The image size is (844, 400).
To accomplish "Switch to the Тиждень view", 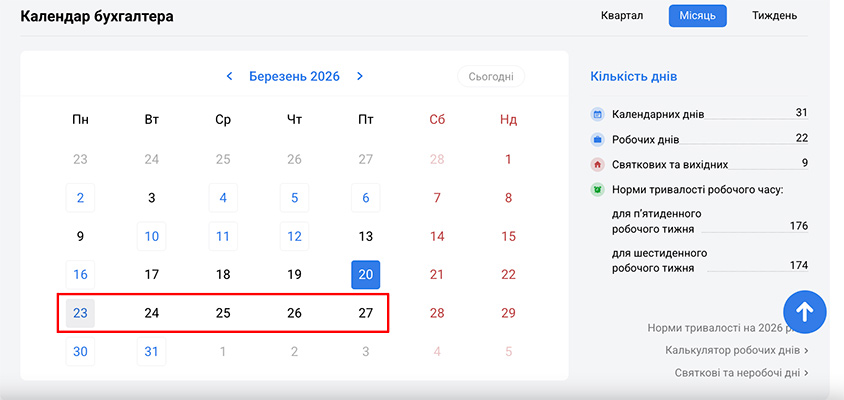I will (774, 16).
